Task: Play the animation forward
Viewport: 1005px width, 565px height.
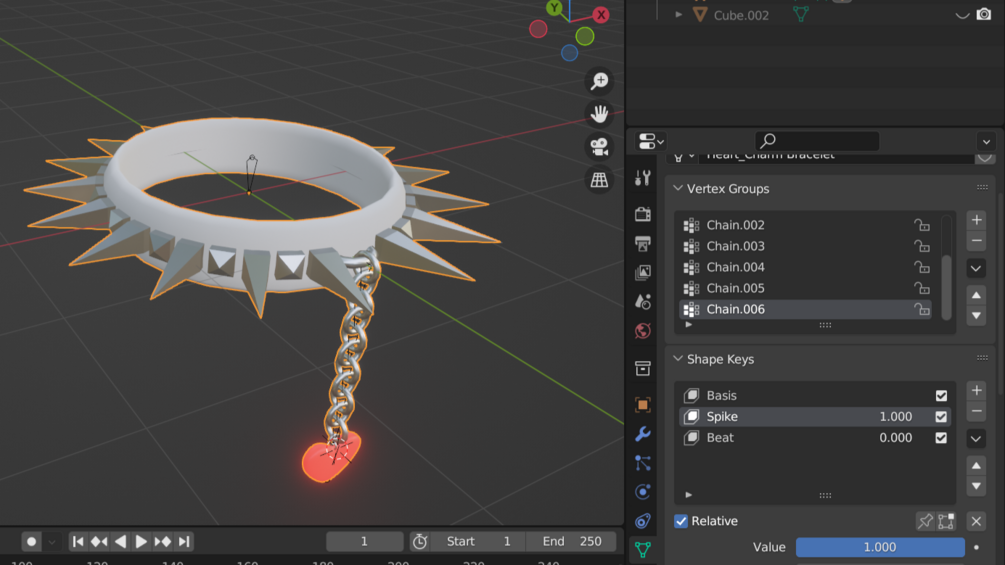Action: 141,542
